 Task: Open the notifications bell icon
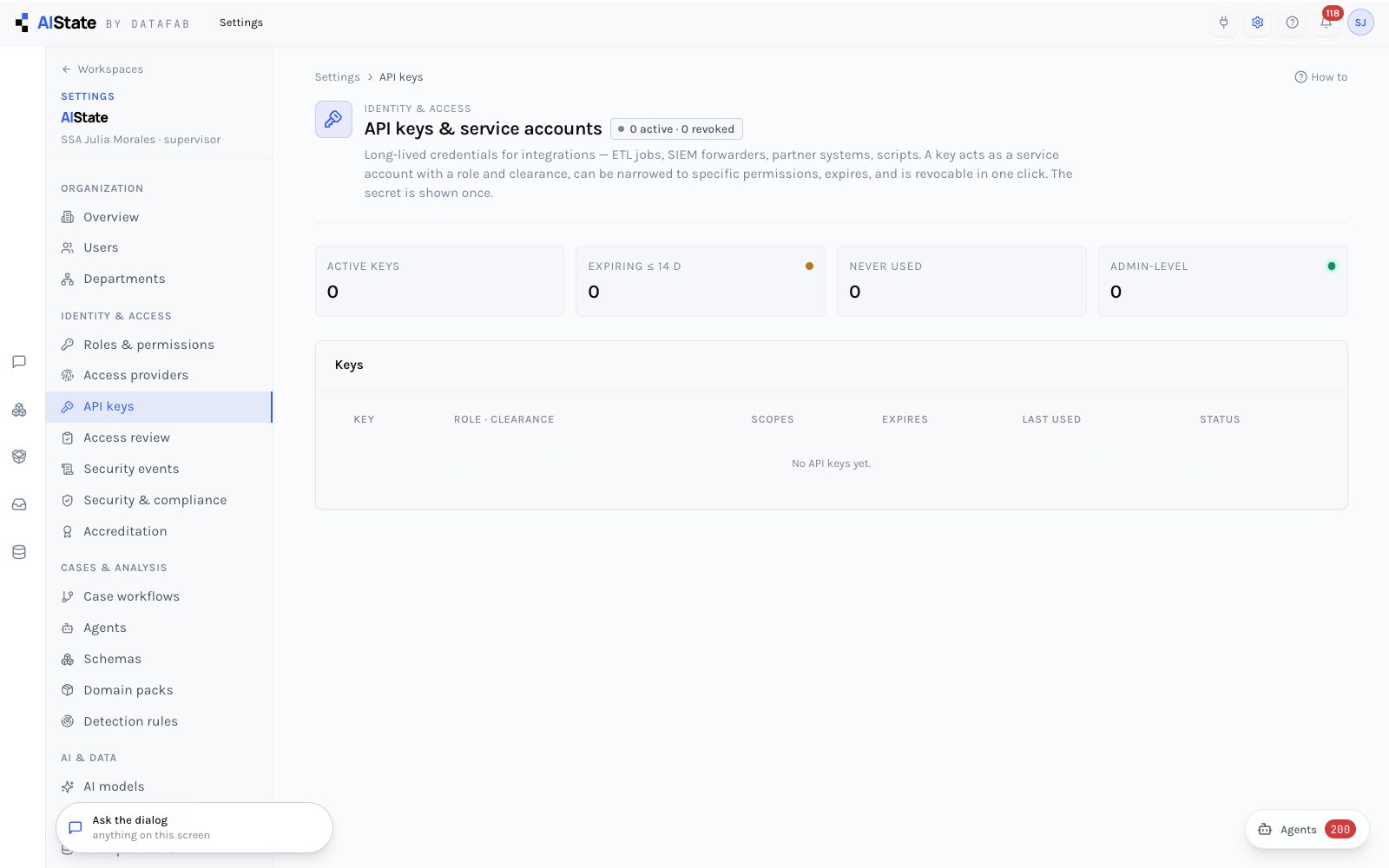pyautogui.click(x=1326, y=23)
